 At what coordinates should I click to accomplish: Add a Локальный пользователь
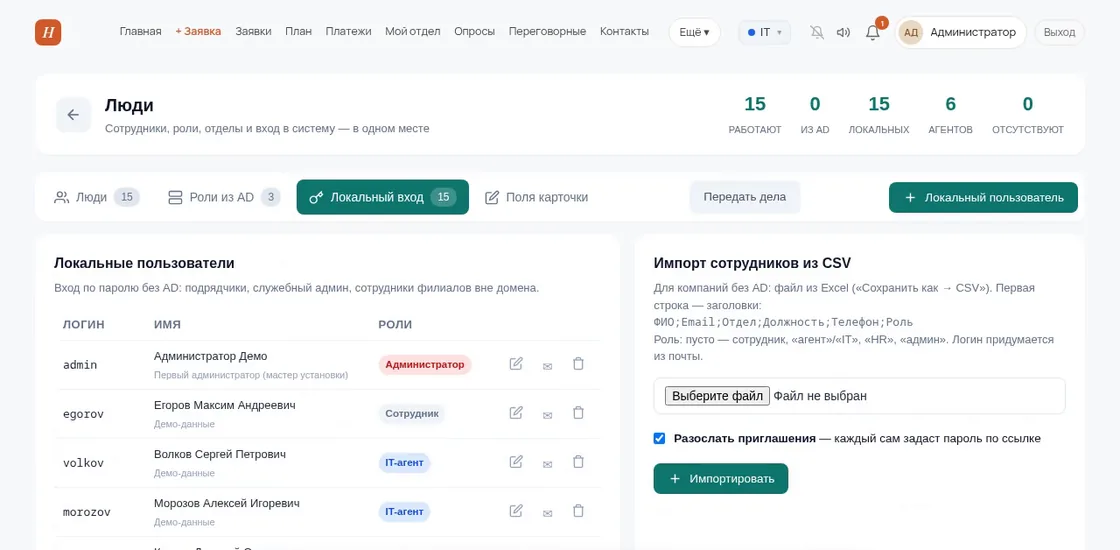pyautogui.click(x=984, y=198)
